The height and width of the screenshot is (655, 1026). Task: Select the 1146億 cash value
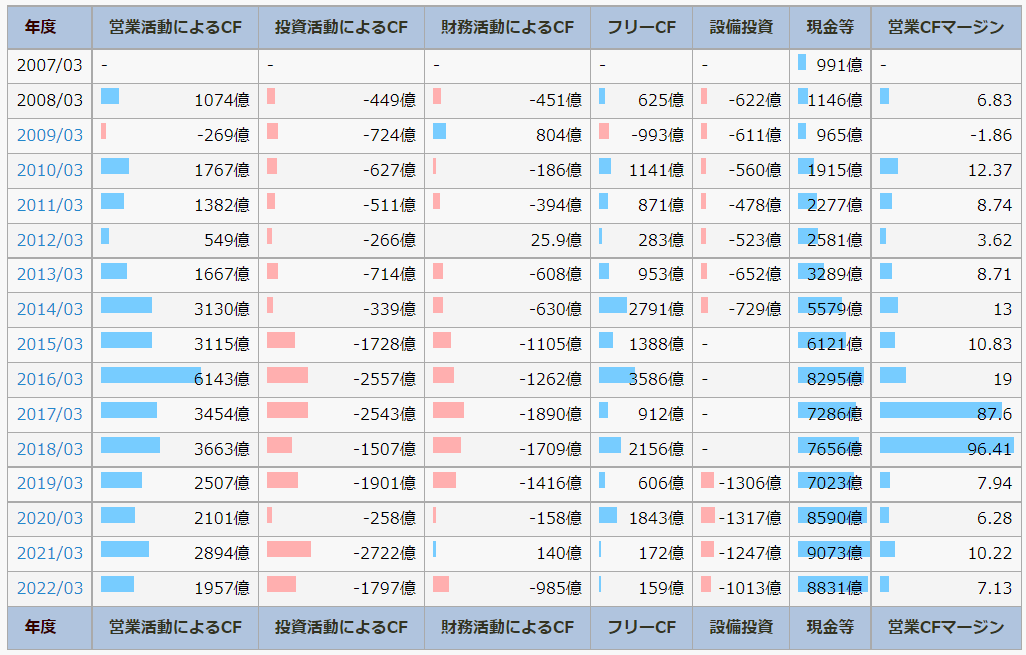pyautogui.click(x=835, y=100)
